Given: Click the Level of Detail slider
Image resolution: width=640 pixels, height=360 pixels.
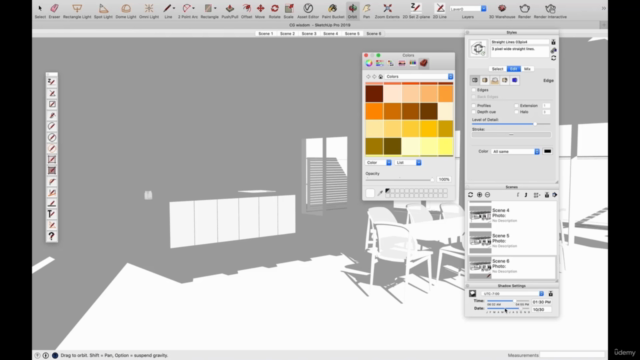Looking at the screenshot, I should pos(511,124).
